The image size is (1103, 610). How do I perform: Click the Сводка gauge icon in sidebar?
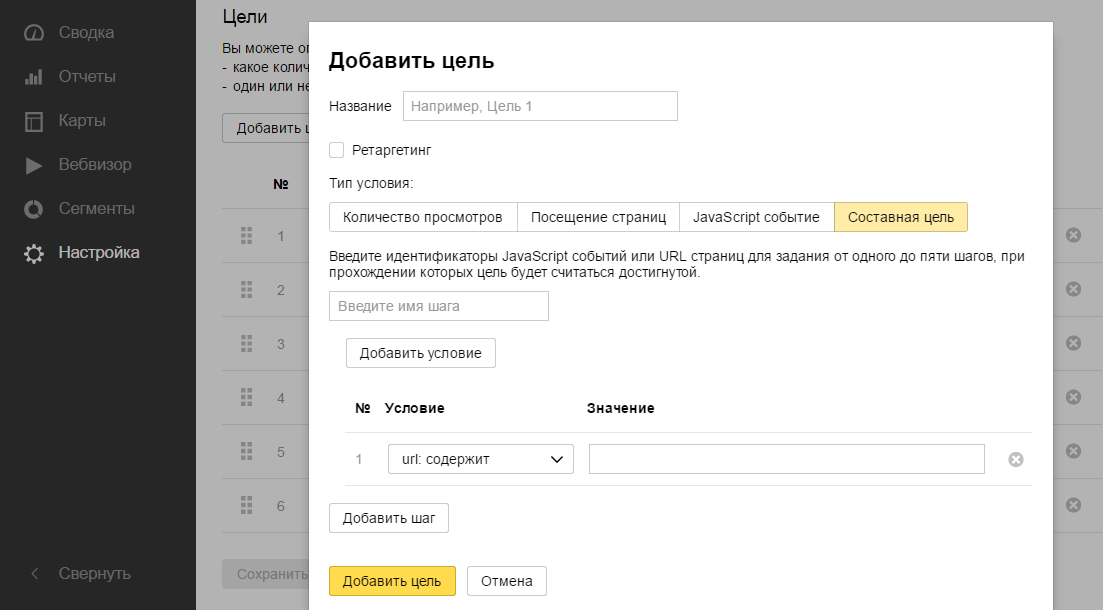click(x=34, y=33)
